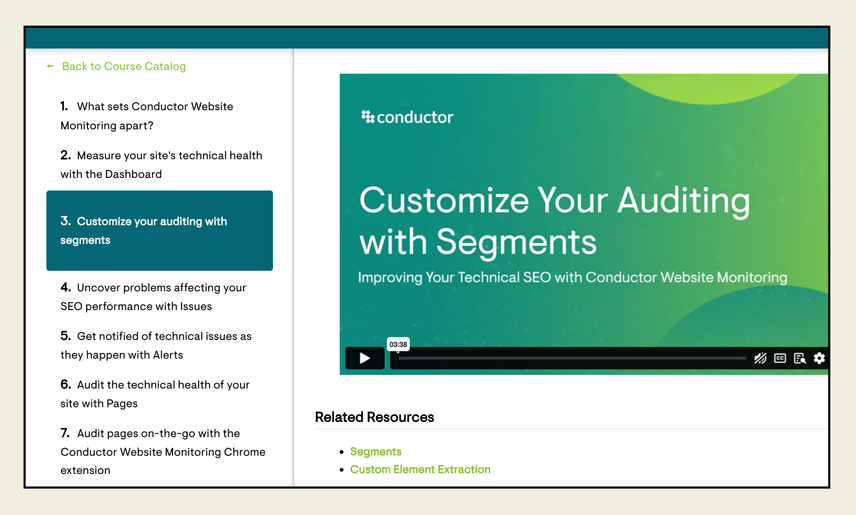Viewport: 856px width, 515px height.
Task: Go back to Course Catalog
Action: click(x=123, y=66)
